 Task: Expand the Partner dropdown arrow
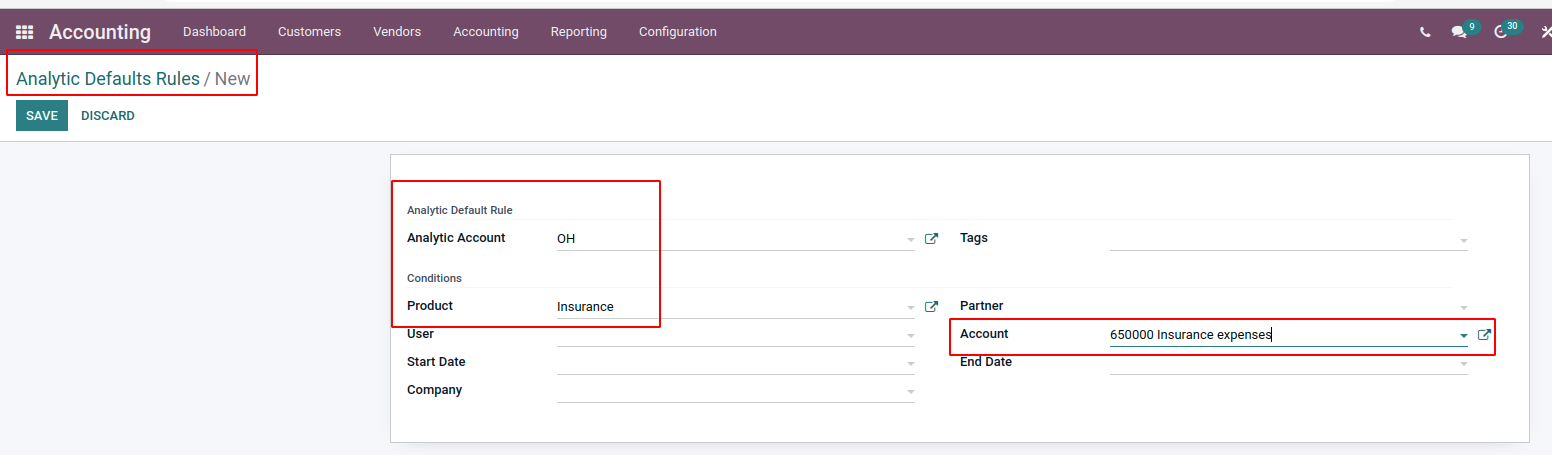pos(1463,308)
